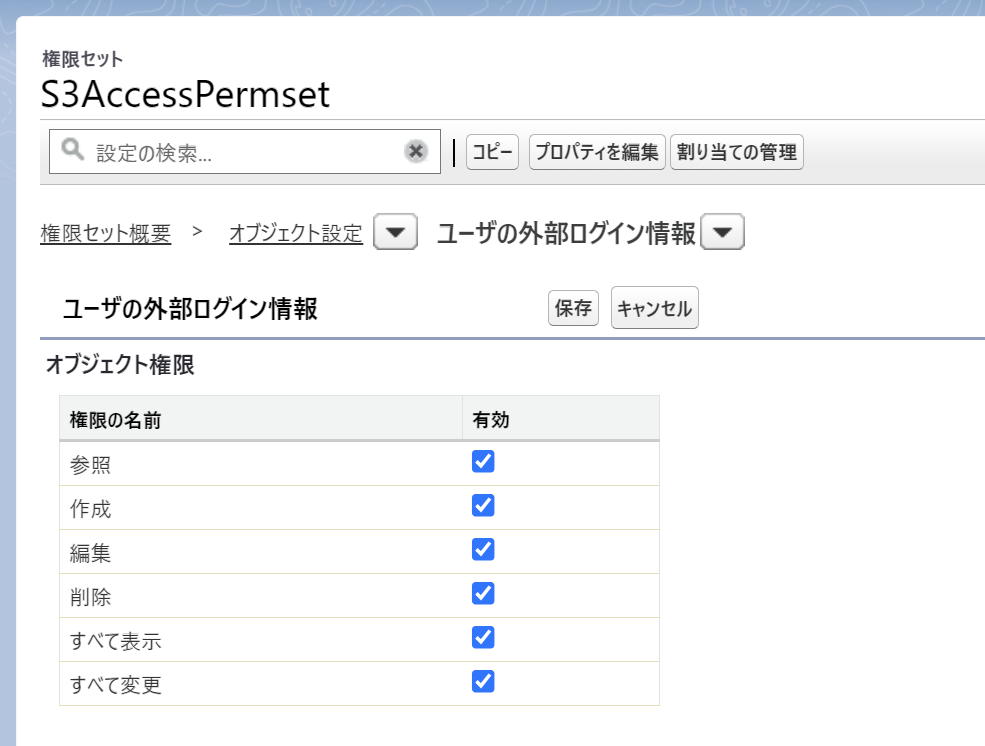Go to 権限セット概要 link
Screen dimensions: 985x746
click(x=106, y=233)
